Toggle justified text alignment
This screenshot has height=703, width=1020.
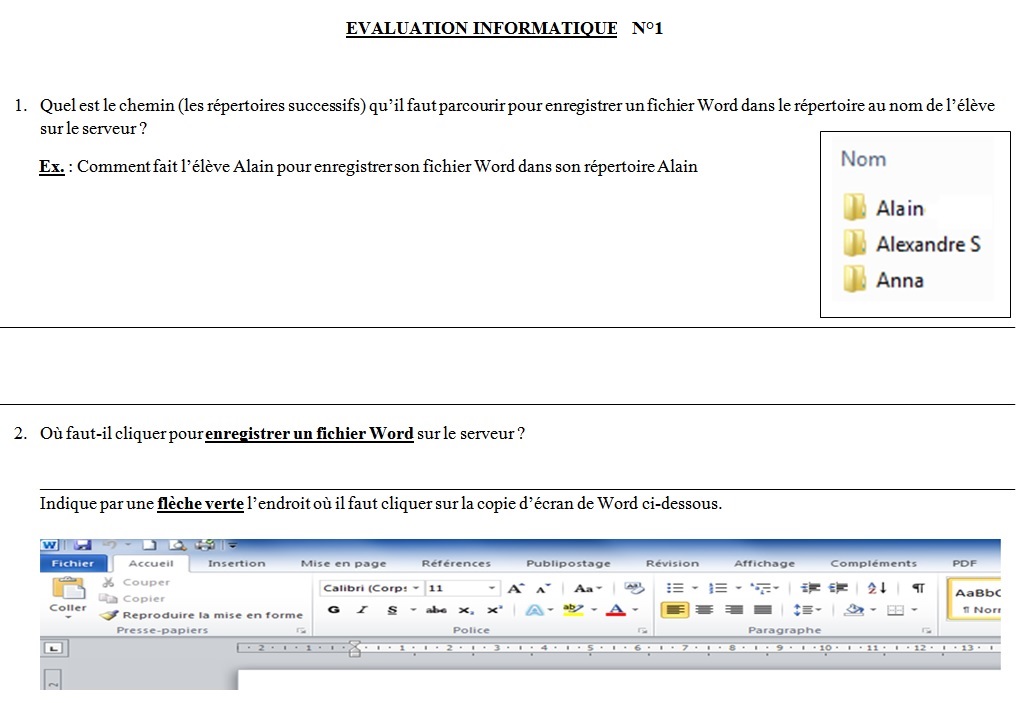pyautogui.click(x=762, y=610)
